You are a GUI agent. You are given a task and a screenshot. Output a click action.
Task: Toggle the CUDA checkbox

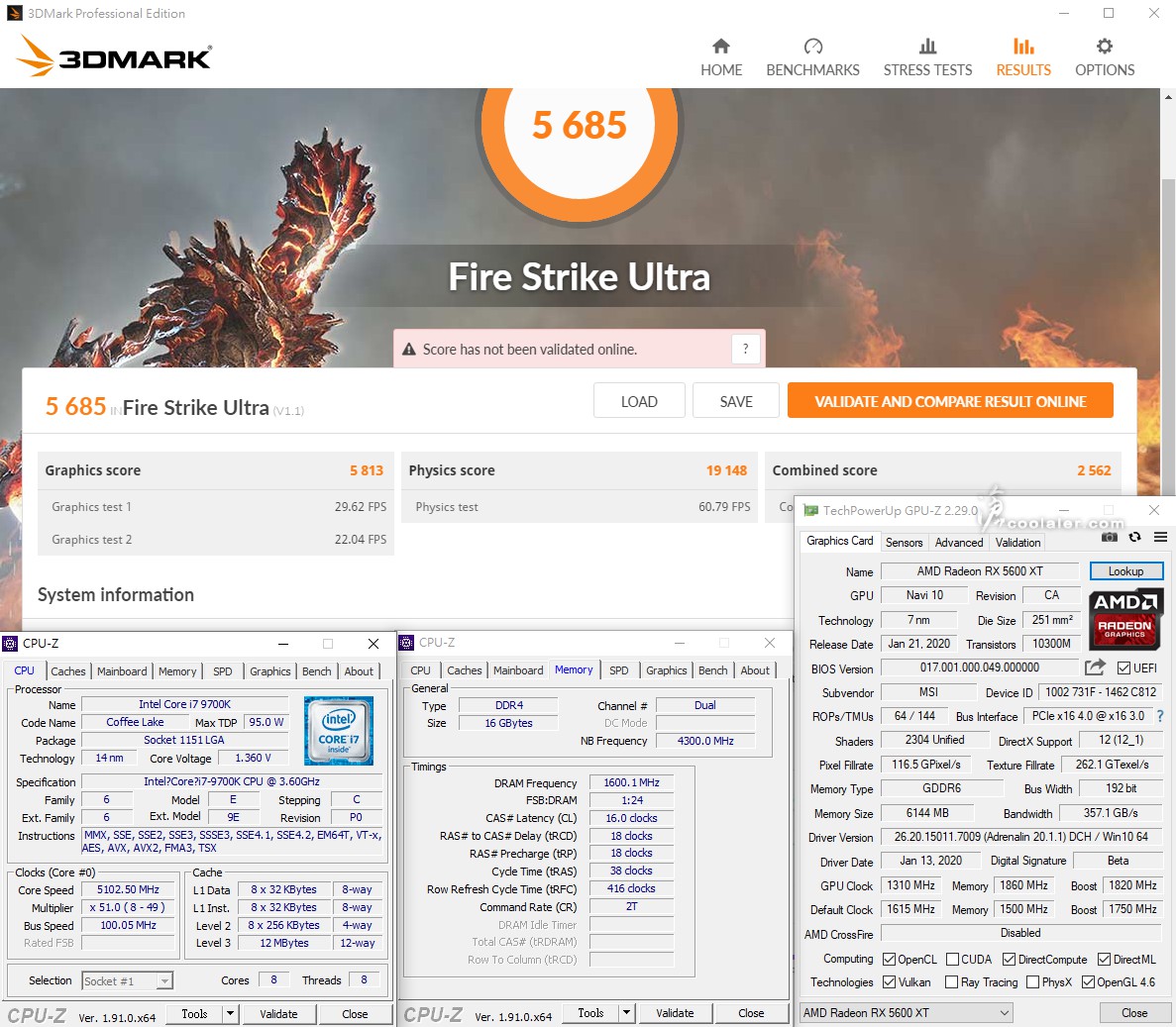coord(952,960)
